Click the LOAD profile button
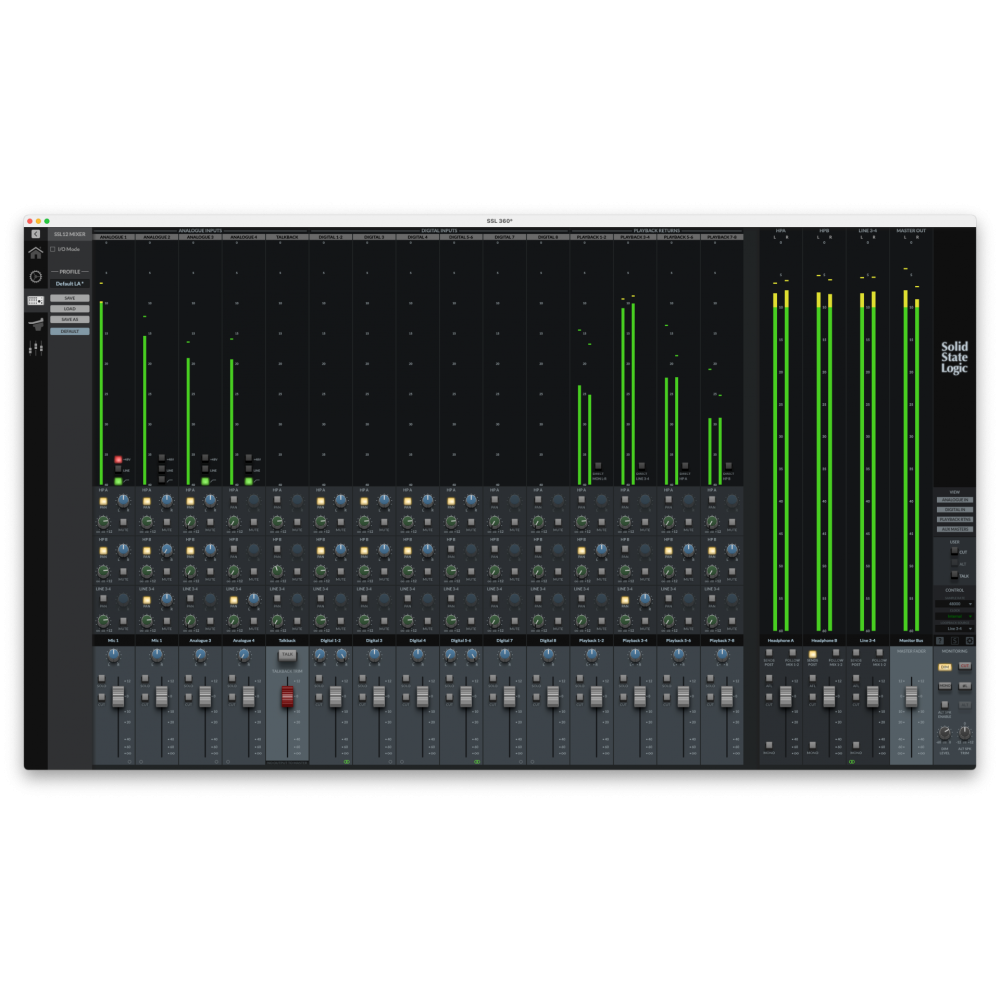 click(70, 309)
